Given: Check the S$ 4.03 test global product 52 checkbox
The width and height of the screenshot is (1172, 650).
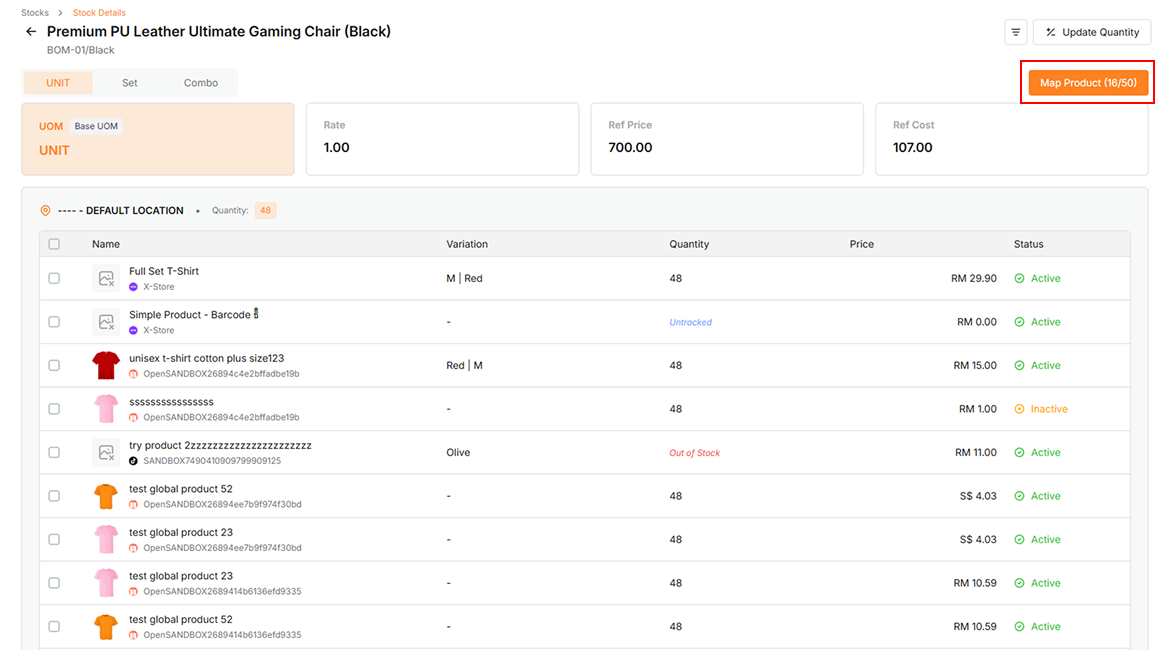Looking at the screenshot, I should coord(54,496).
